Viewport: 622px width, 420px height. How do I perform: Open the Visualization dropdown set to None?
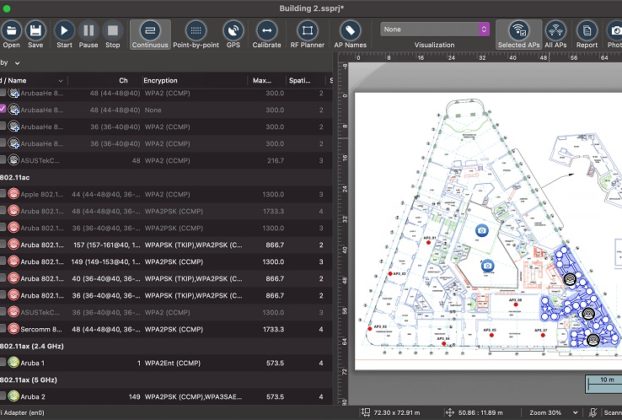(435, 29)
